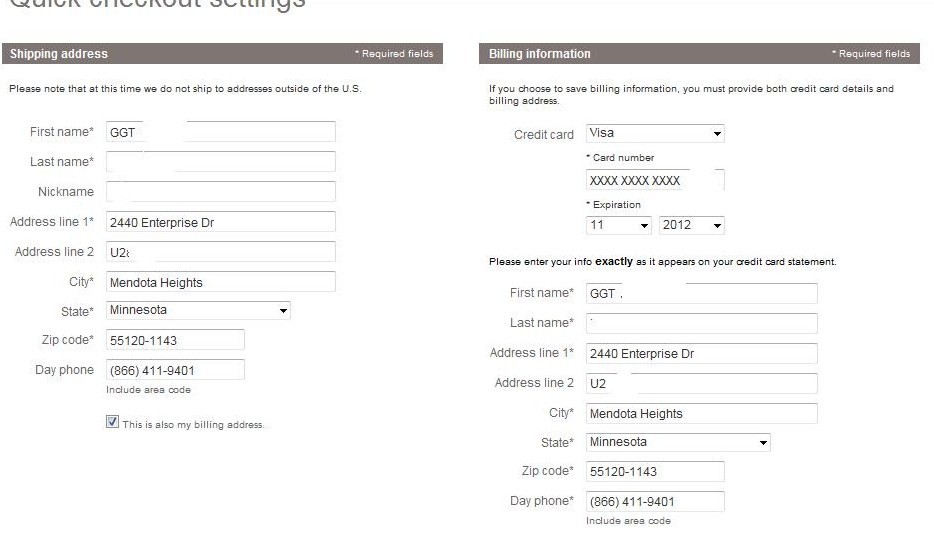The image size is (934, 551).
Task: Open the shipping State dropdown
Action: tap(198, 311)
